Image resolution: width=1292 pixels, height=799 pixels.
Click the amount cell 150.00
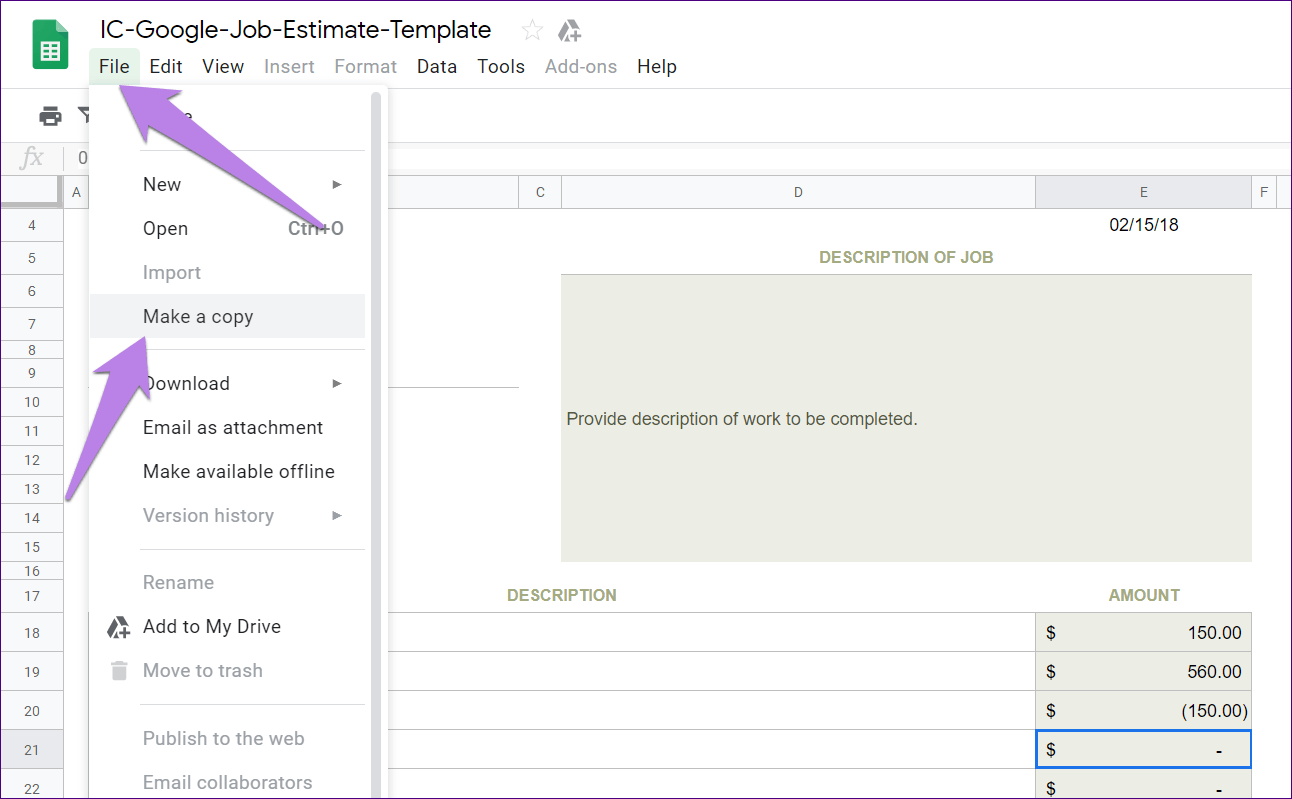click(1143, 633)
